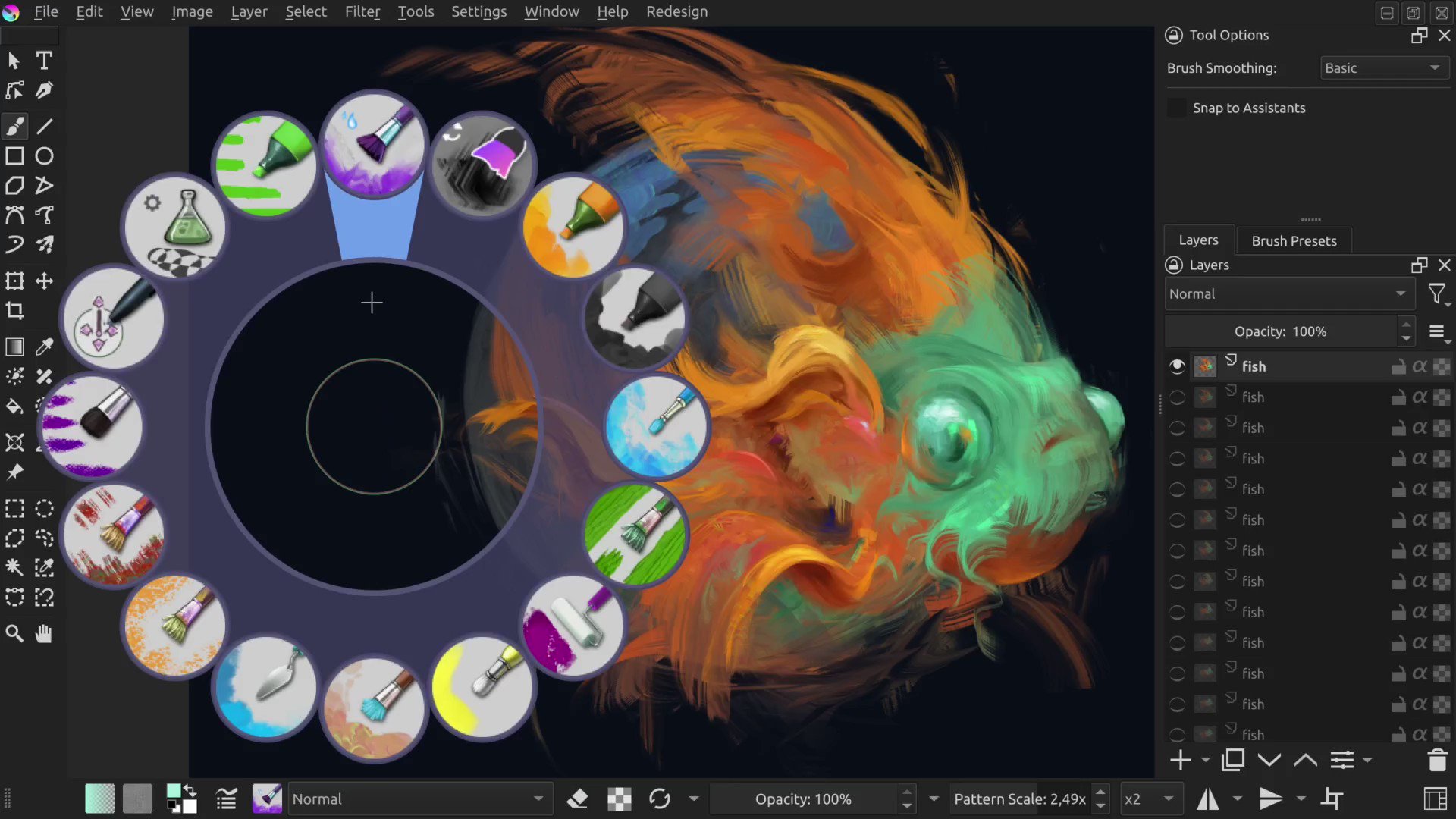1456x819 pixels.
Task: Open the Brush Smoothing dropdown
Action: click(1383, 67)
